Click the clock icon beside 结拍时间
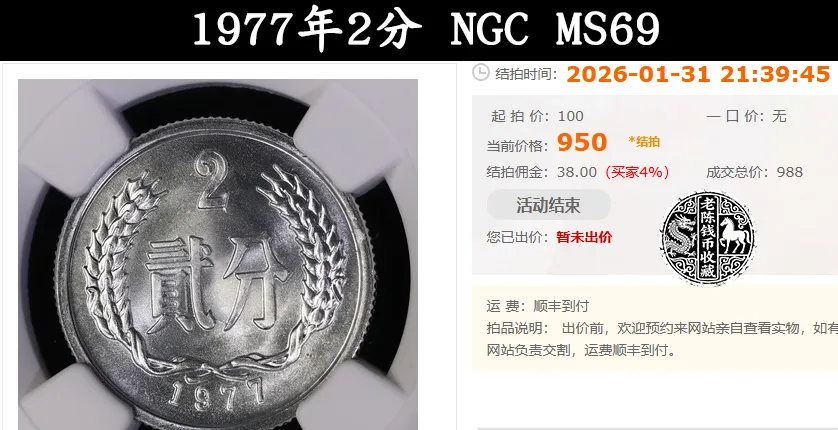This screenshot has height=430, width=838. coord(481,73)
